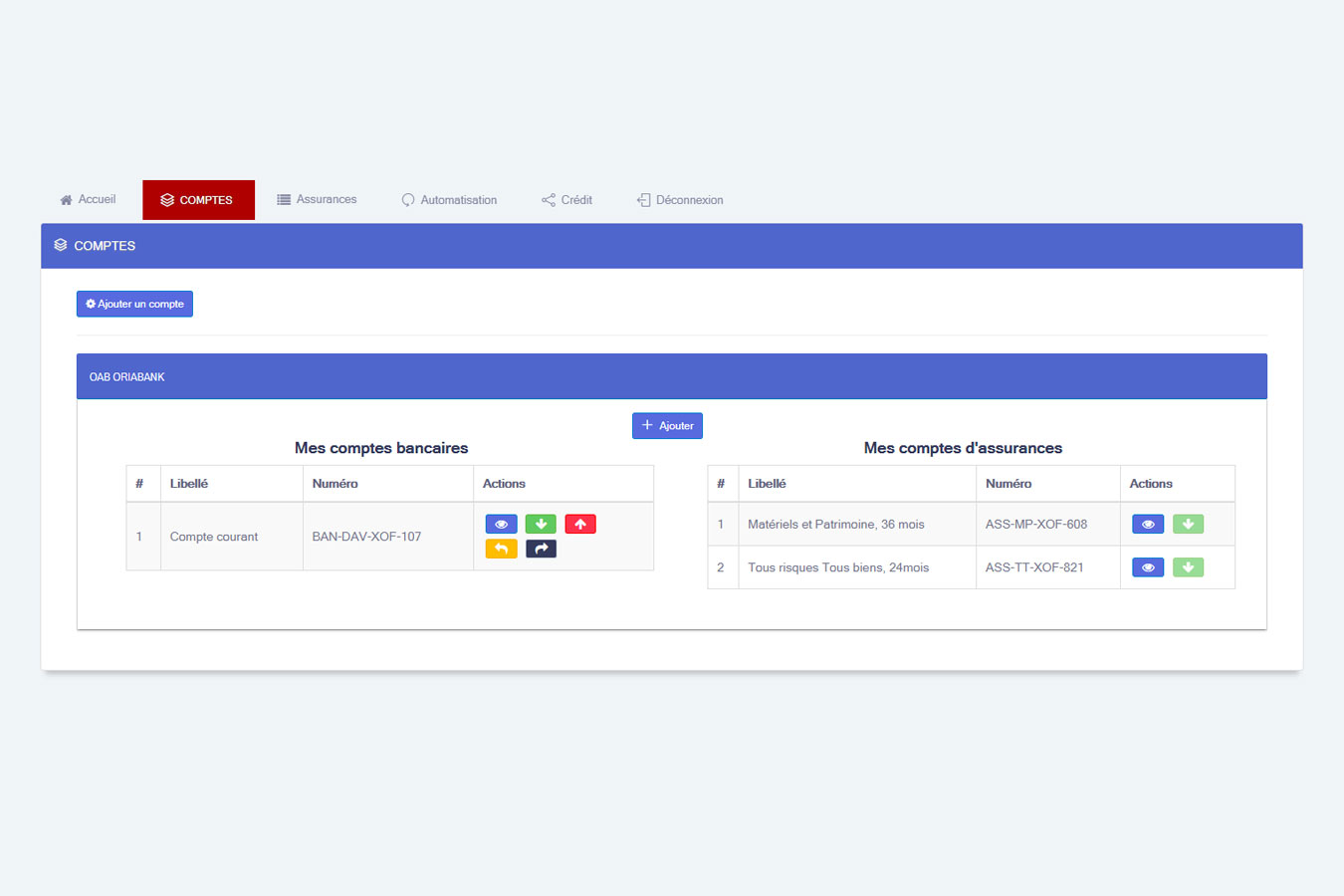
Task: Click the OAB ORIABANK panel header
Action: point(671,377)
